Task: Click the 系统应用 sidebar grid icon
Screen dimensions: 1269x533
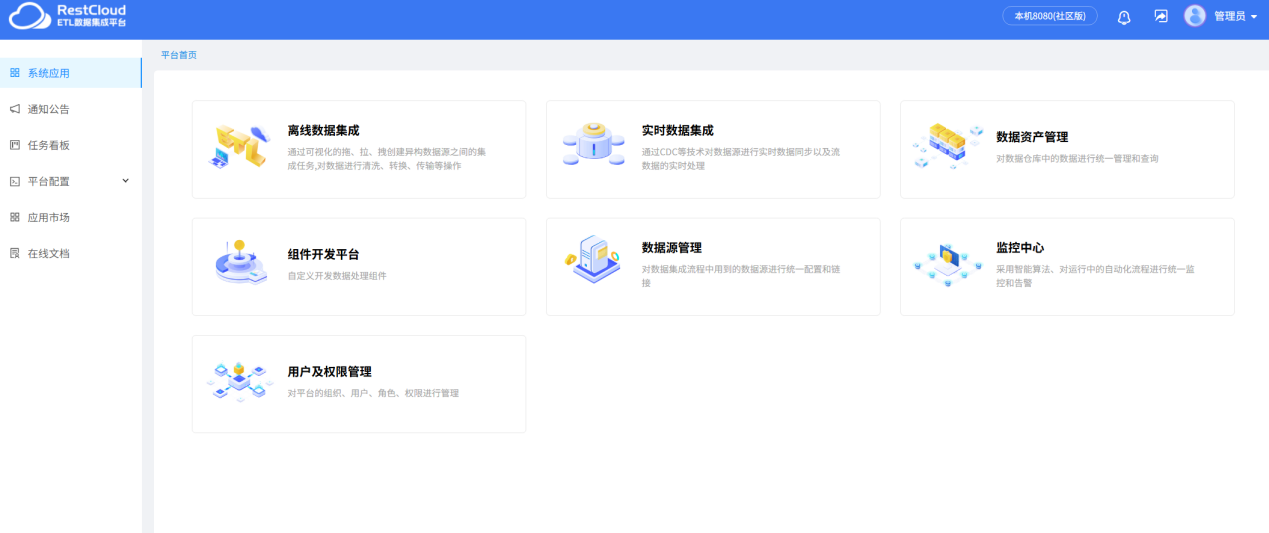Action: point(15,73)
